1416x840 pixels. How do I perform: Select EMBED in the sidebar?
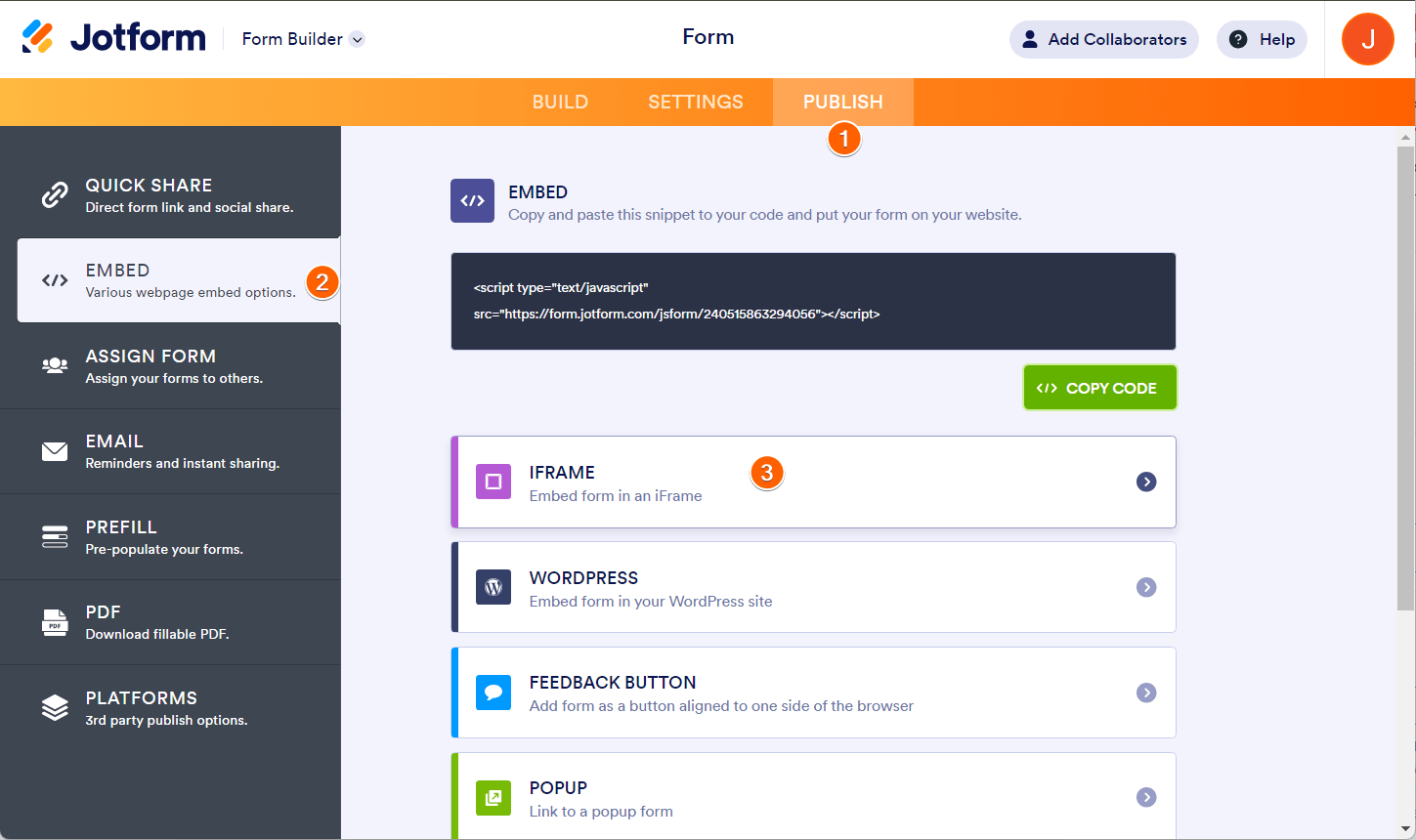[x=179, y=280]
